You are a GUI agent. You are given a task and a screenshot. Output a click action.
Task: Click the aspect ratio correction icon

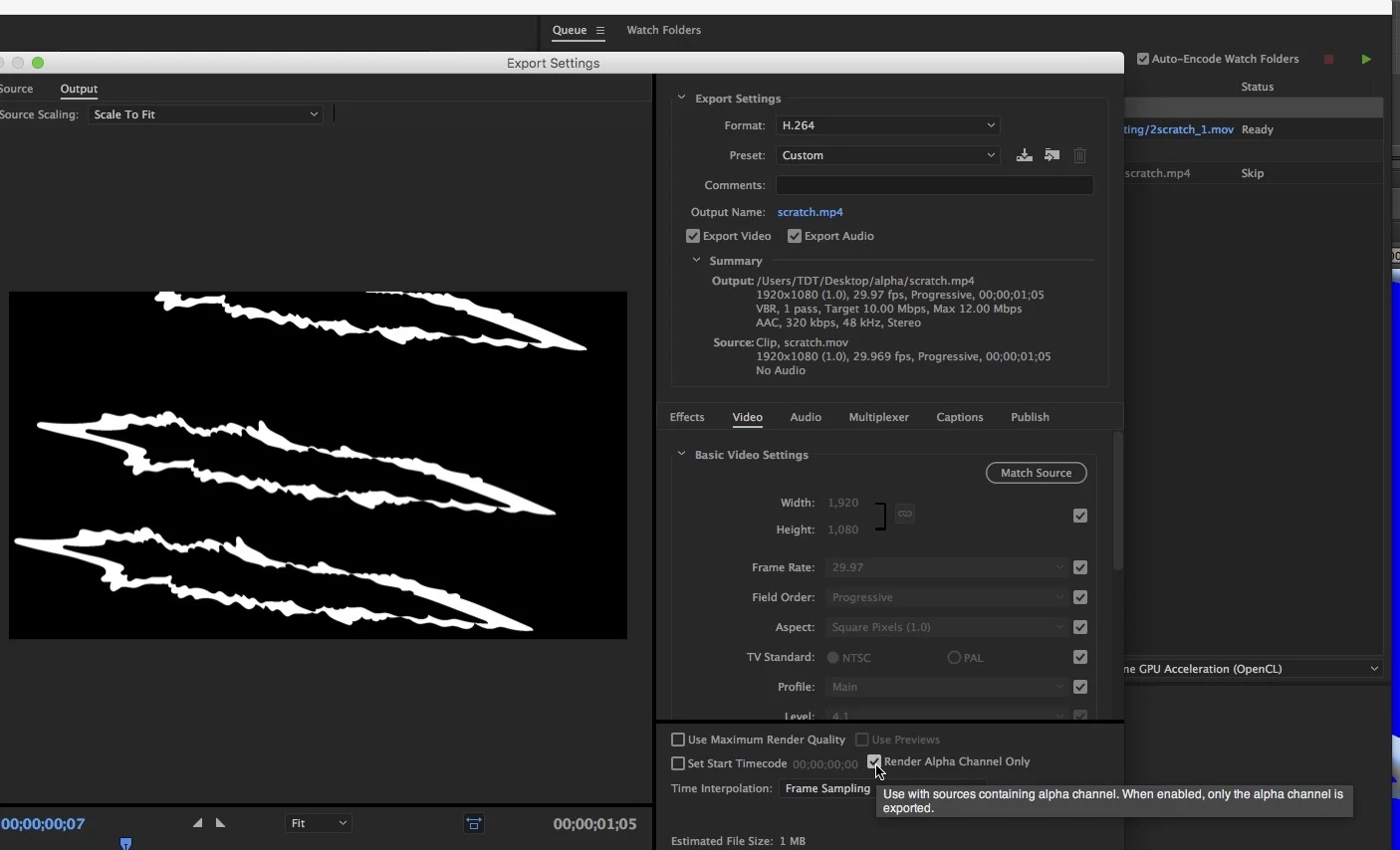point(474,823)
